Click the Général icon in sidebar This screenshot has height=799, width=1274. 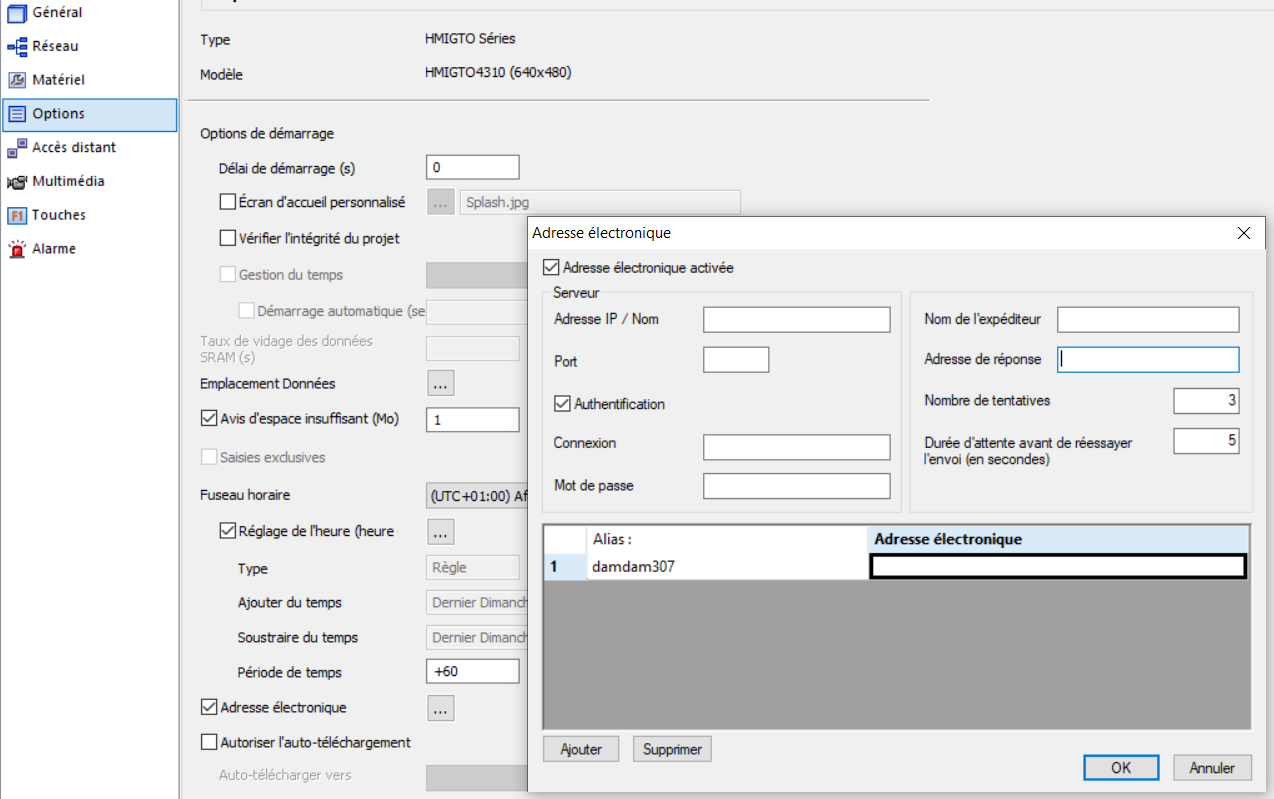tap(17, 13)
